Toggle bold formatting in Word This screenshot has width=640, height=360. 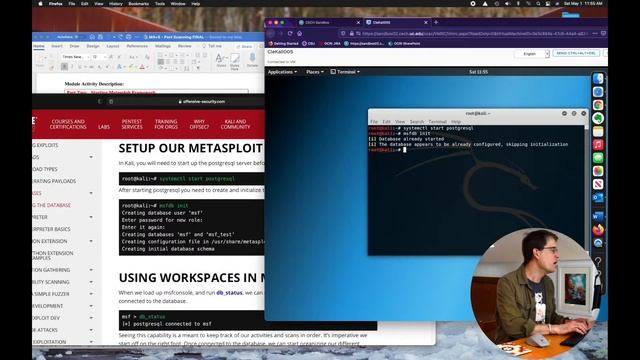coord(64,67)
